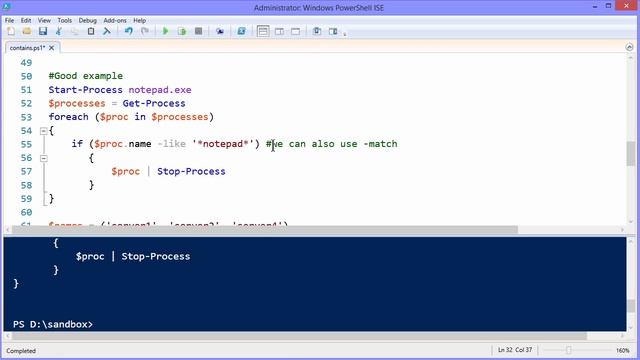Screen dimensions: 640x360
Task: Open the toolbar overflow options arrow
Action: click(345, 34)
